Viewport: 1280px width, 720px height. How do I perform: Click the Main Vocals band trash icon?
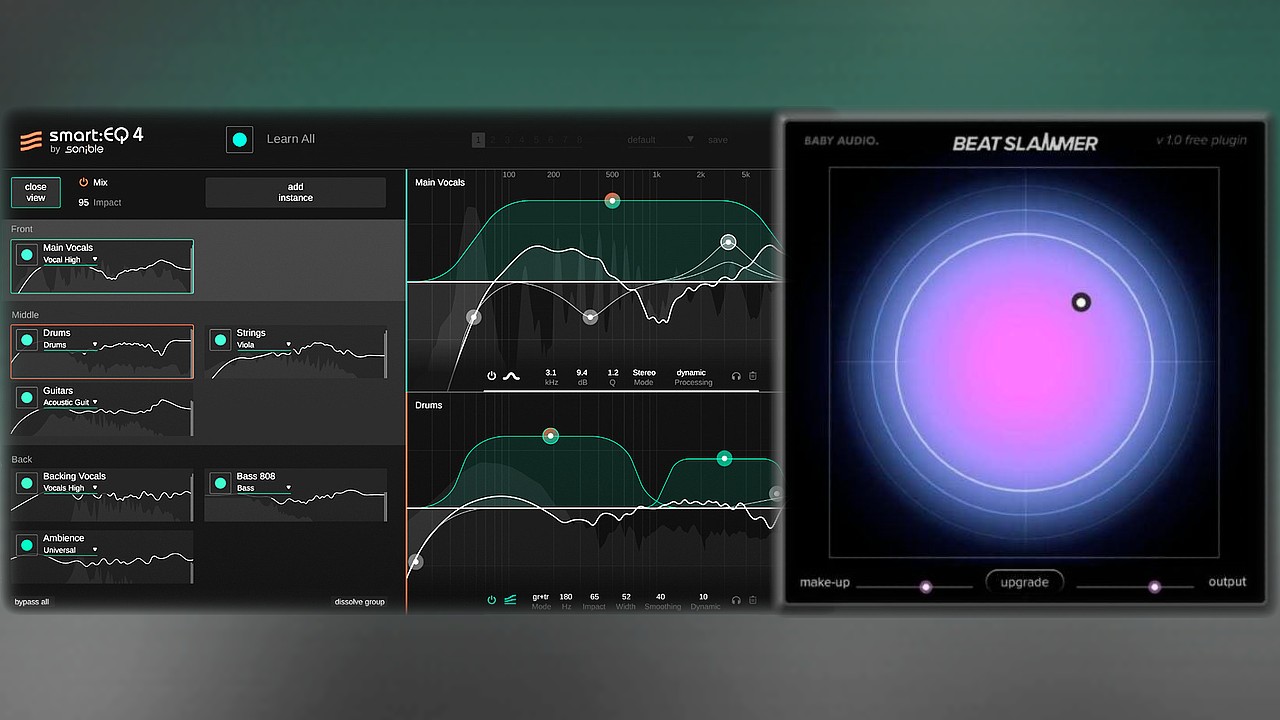(x=753, y=376)
